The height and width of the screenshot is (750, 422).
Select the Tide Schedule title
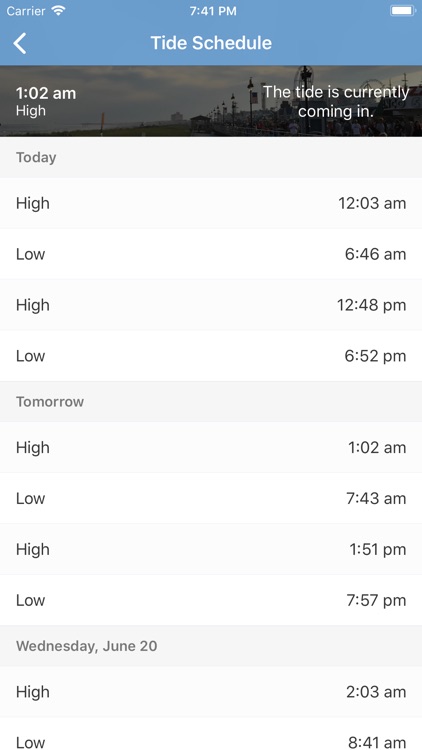[211, 43]
